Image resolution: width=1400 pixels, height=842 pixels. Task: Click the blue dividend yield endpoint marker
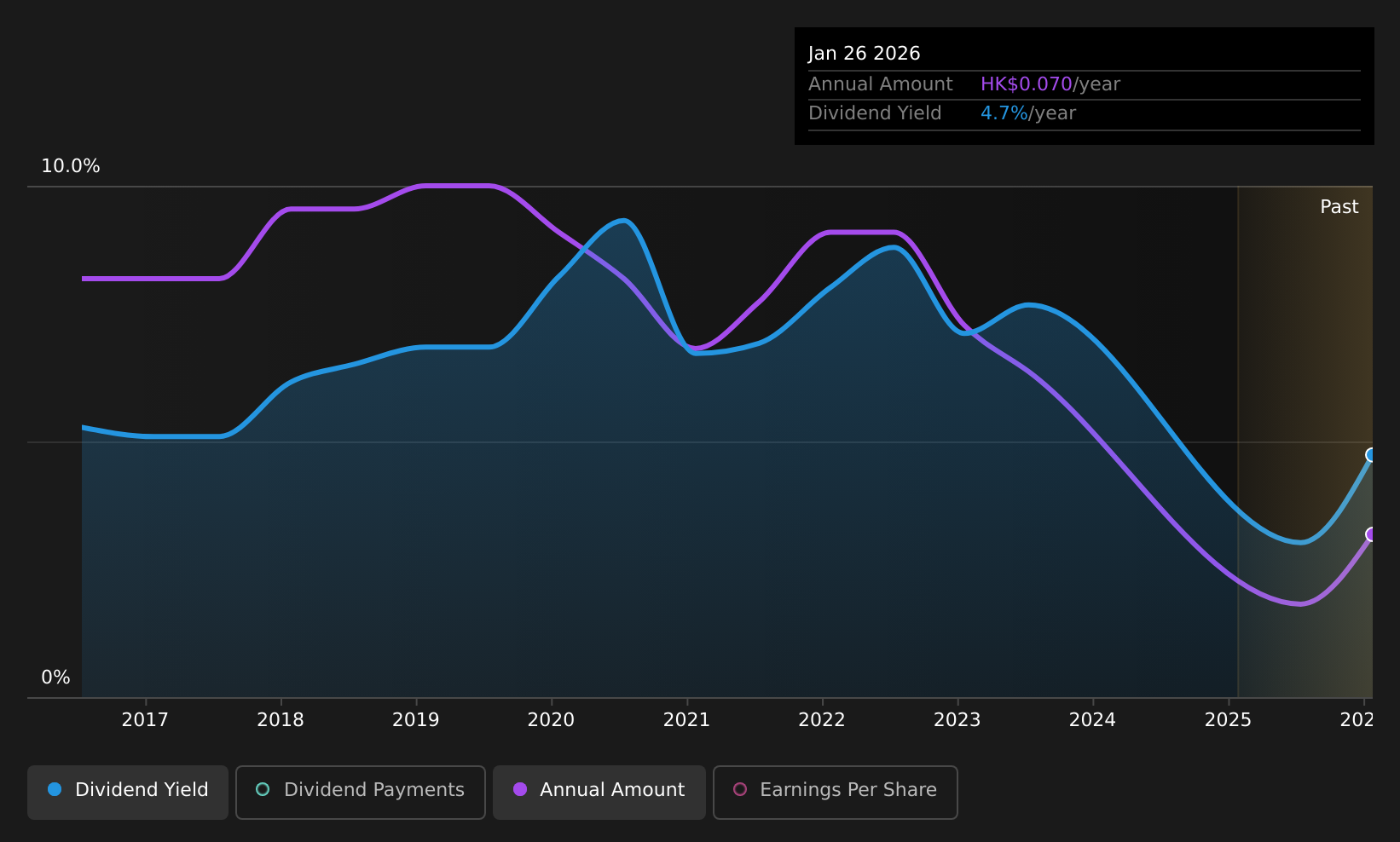click(1371, 454)
